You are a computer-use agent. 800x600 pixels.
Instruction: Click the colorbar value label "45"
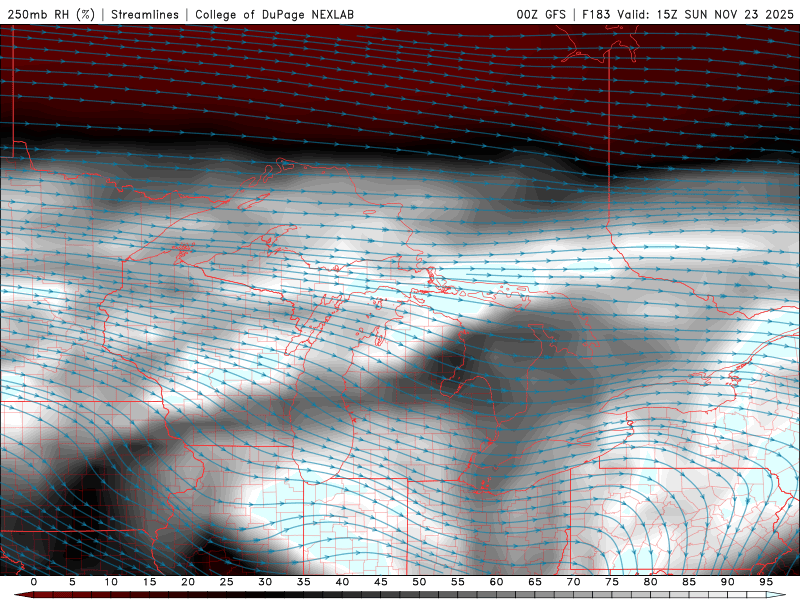pyautogui.click(x=381, y=582)
